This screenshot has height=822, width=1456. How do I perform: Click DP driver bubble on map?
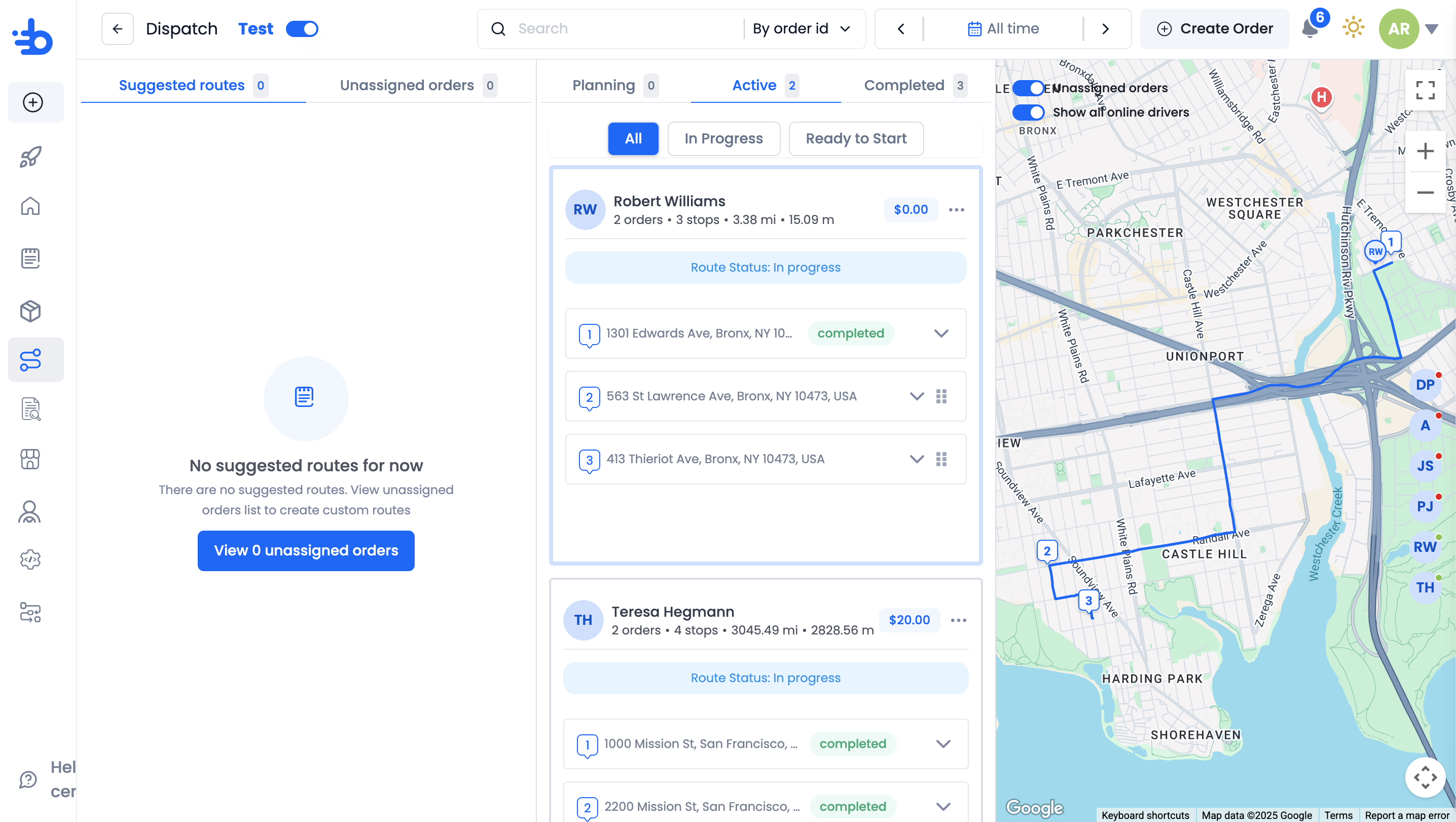(x=1425, y=385)
